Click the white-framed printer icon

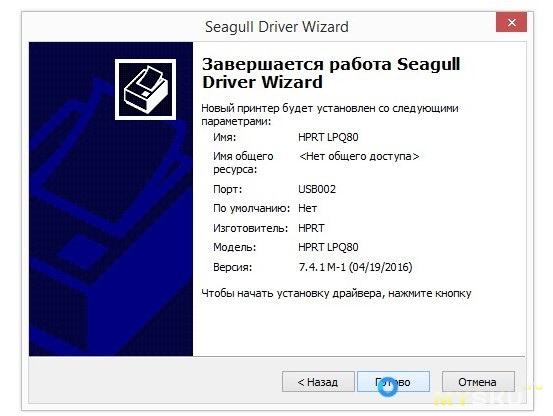(145, 90)
